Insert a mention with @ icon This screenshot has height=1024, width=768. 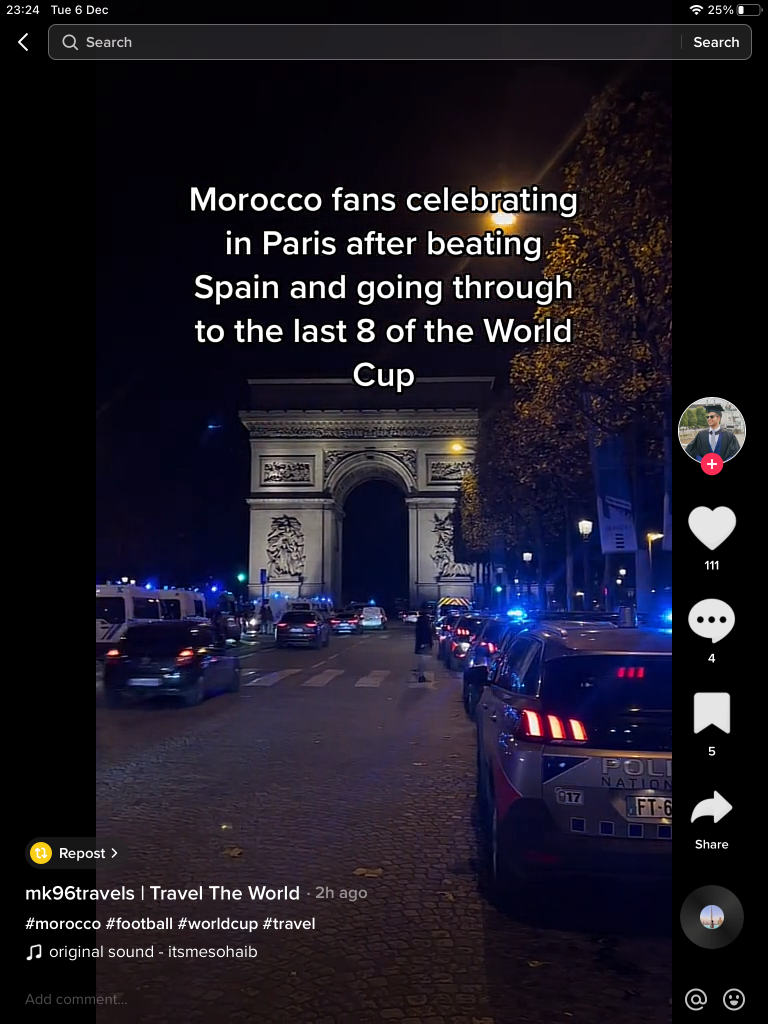[x=696, y=999]
